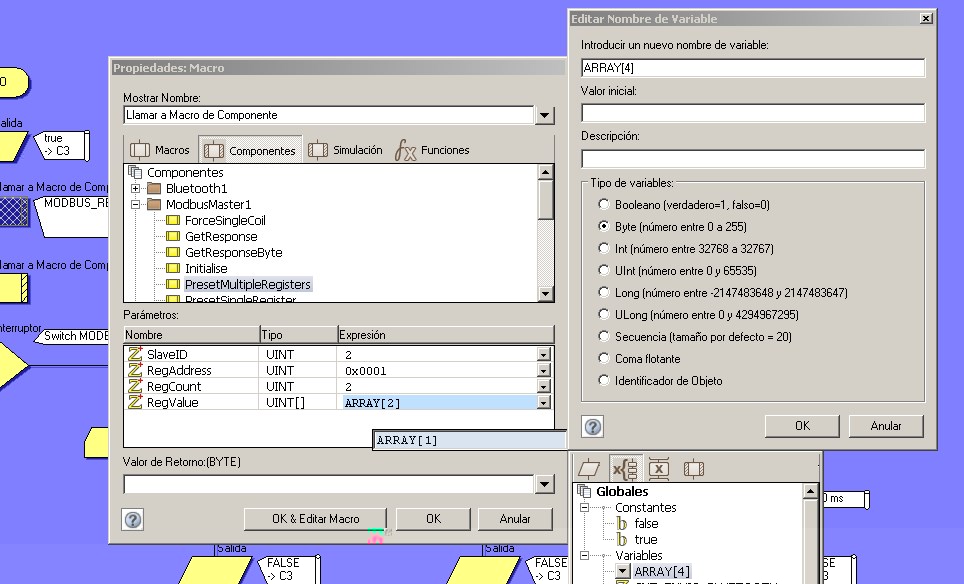Screen dimensions: 964x584
Task: Click the ForceSingleCoil macro icon
Action: (x=173, y=220)
